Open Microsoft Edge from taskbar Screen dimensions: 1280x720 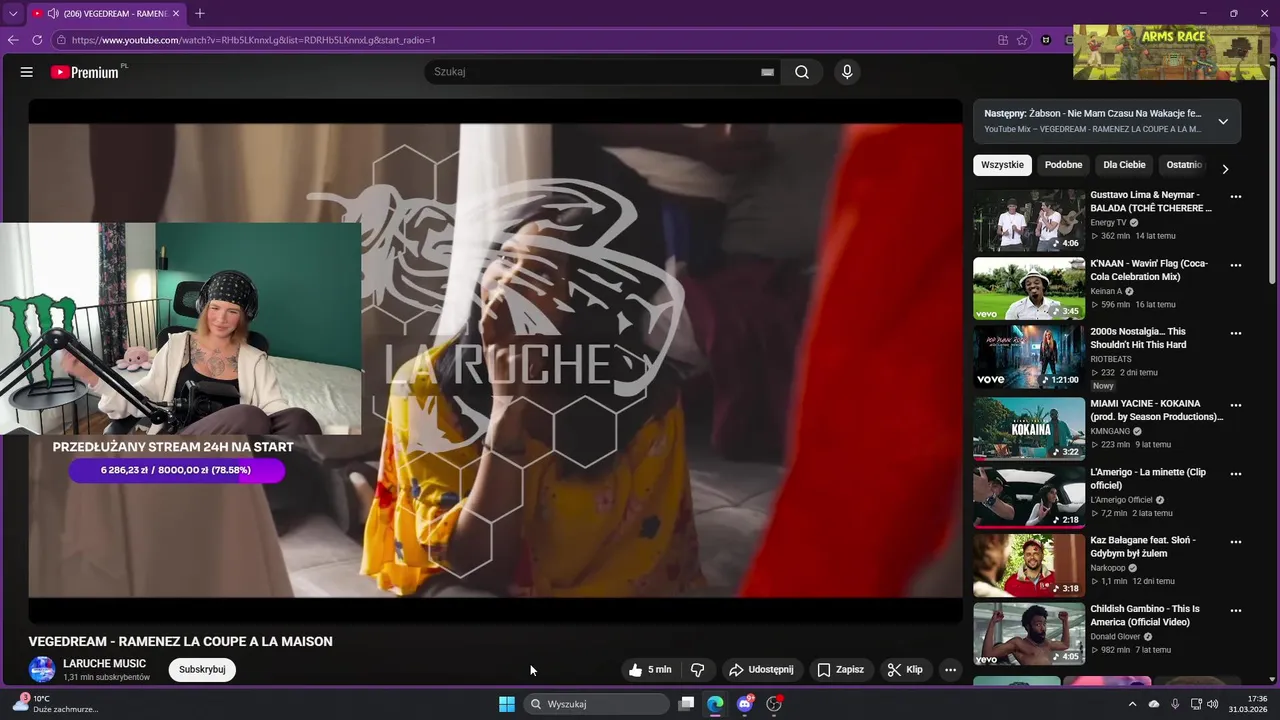coord(715,704)
